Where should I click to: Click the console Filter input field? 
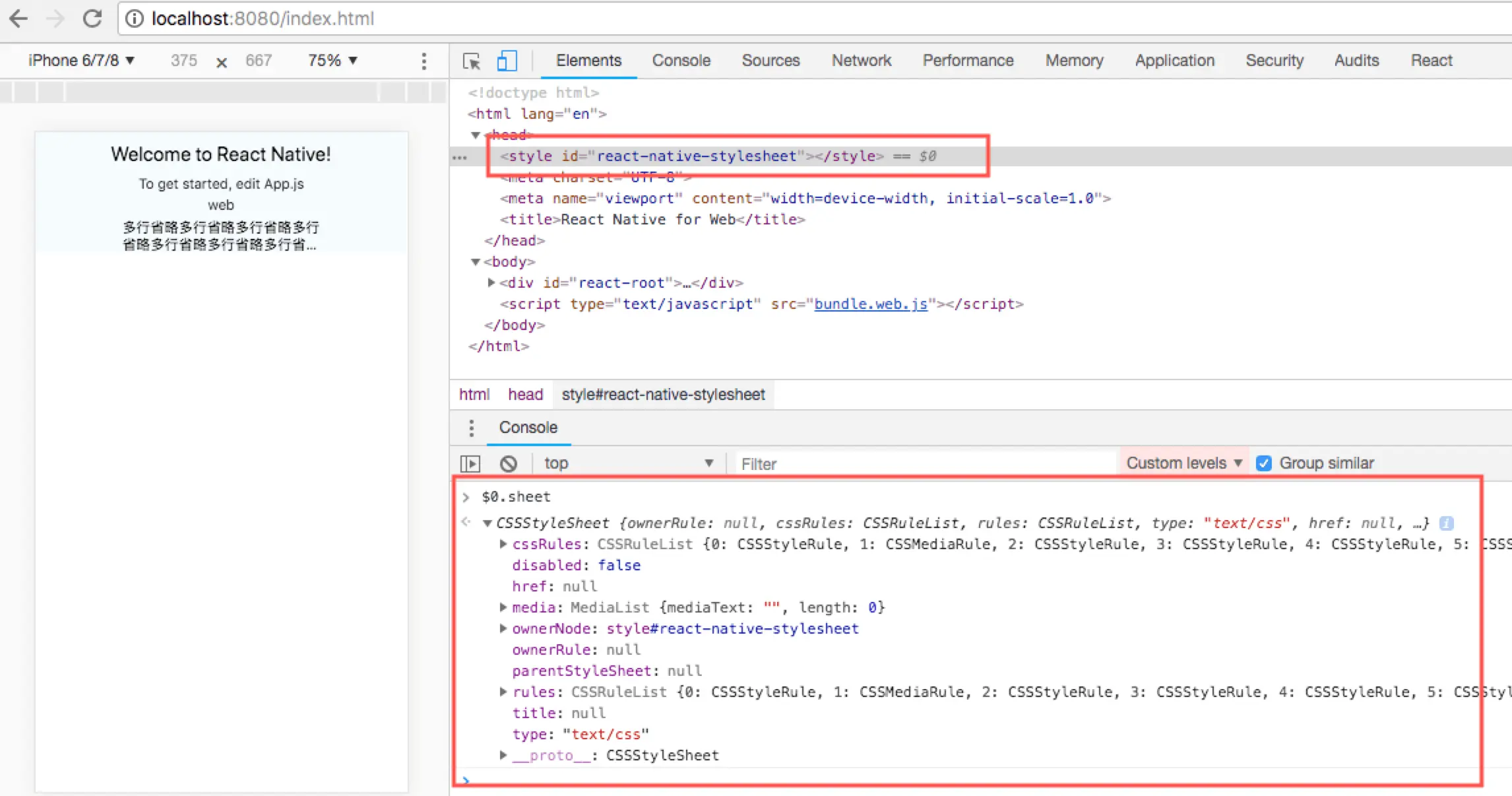[x=924, y=464]
